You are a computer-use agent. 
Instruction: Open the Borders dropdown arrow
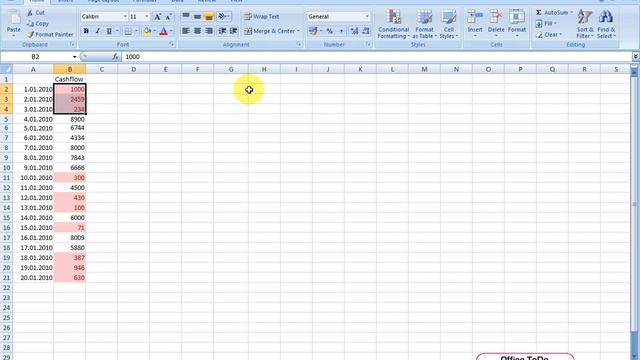point(136,31)
